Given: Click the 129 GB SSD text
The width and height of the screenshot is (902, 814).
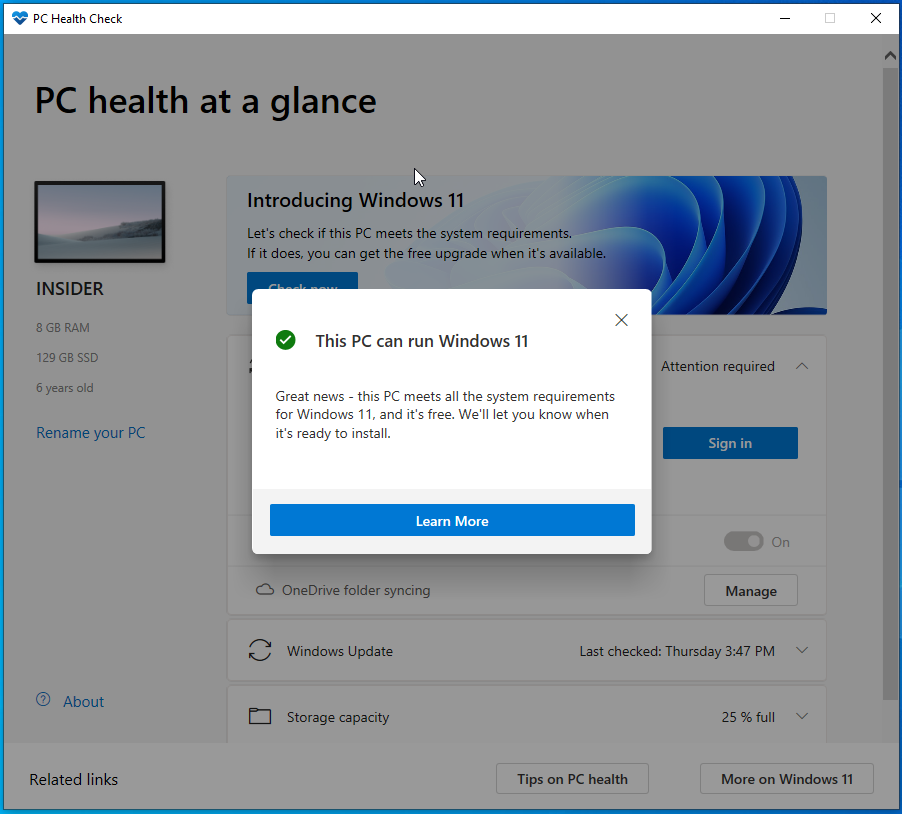Looking at the screenshot, I should click(x=67, y=357).
